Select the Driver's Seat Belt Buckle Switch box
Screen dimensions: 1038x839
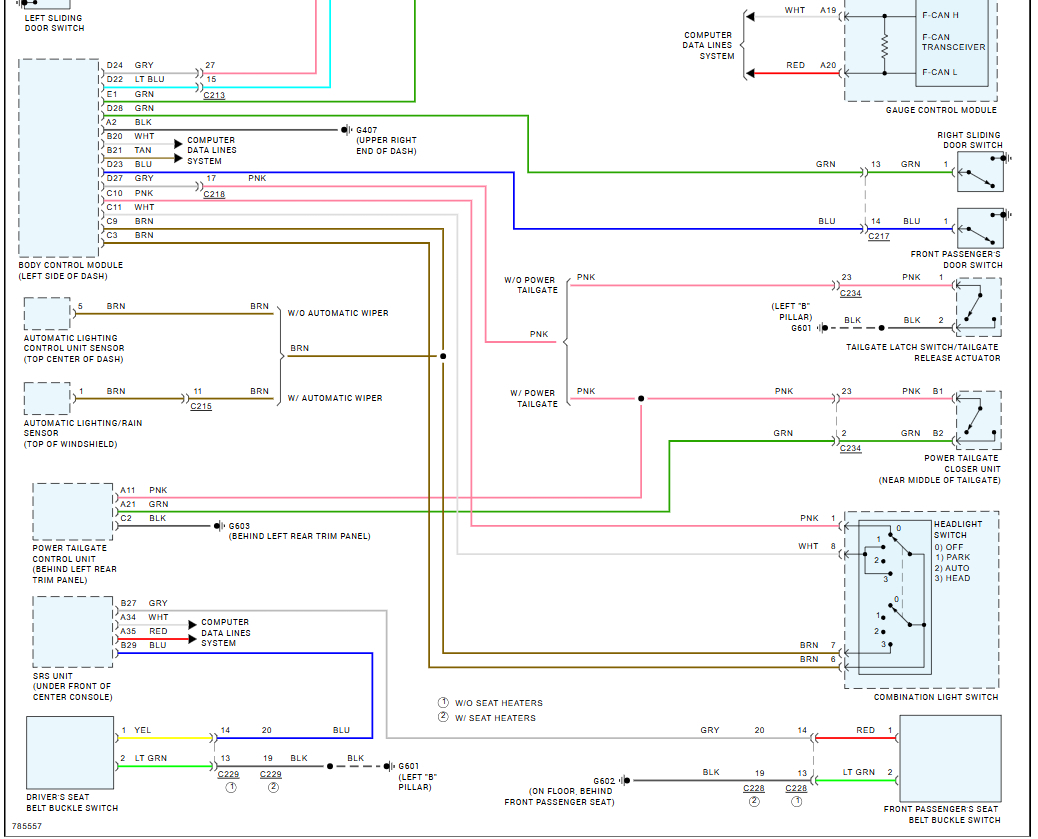pyautogui.click(x=70, y=753)
